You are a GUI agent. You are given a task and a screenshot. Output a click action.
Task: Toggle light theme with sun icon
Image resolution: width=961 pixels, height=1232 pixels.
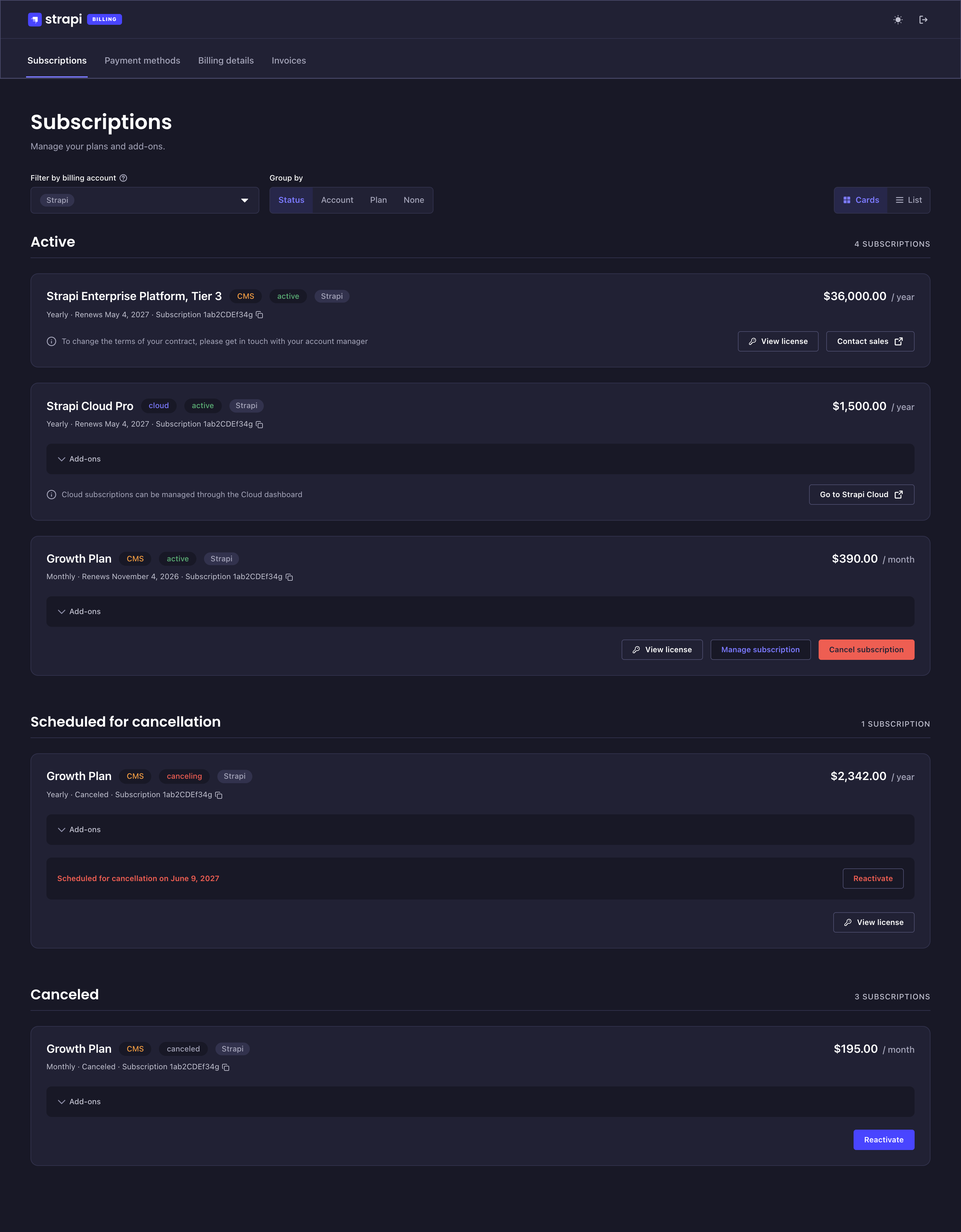coord(898,20)
